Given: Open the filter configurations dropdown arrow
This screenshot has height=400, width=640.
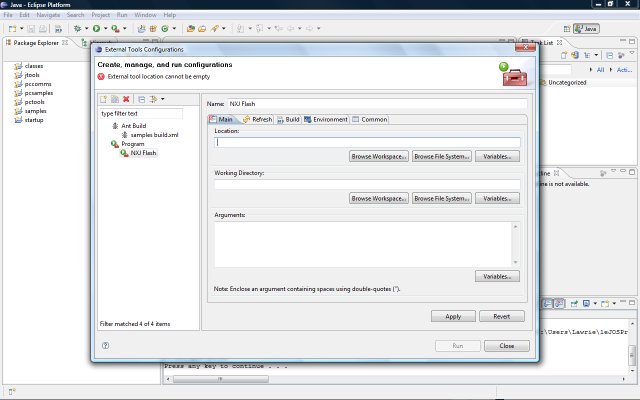Looking at the screenshot, I should [x=162, y=99].
